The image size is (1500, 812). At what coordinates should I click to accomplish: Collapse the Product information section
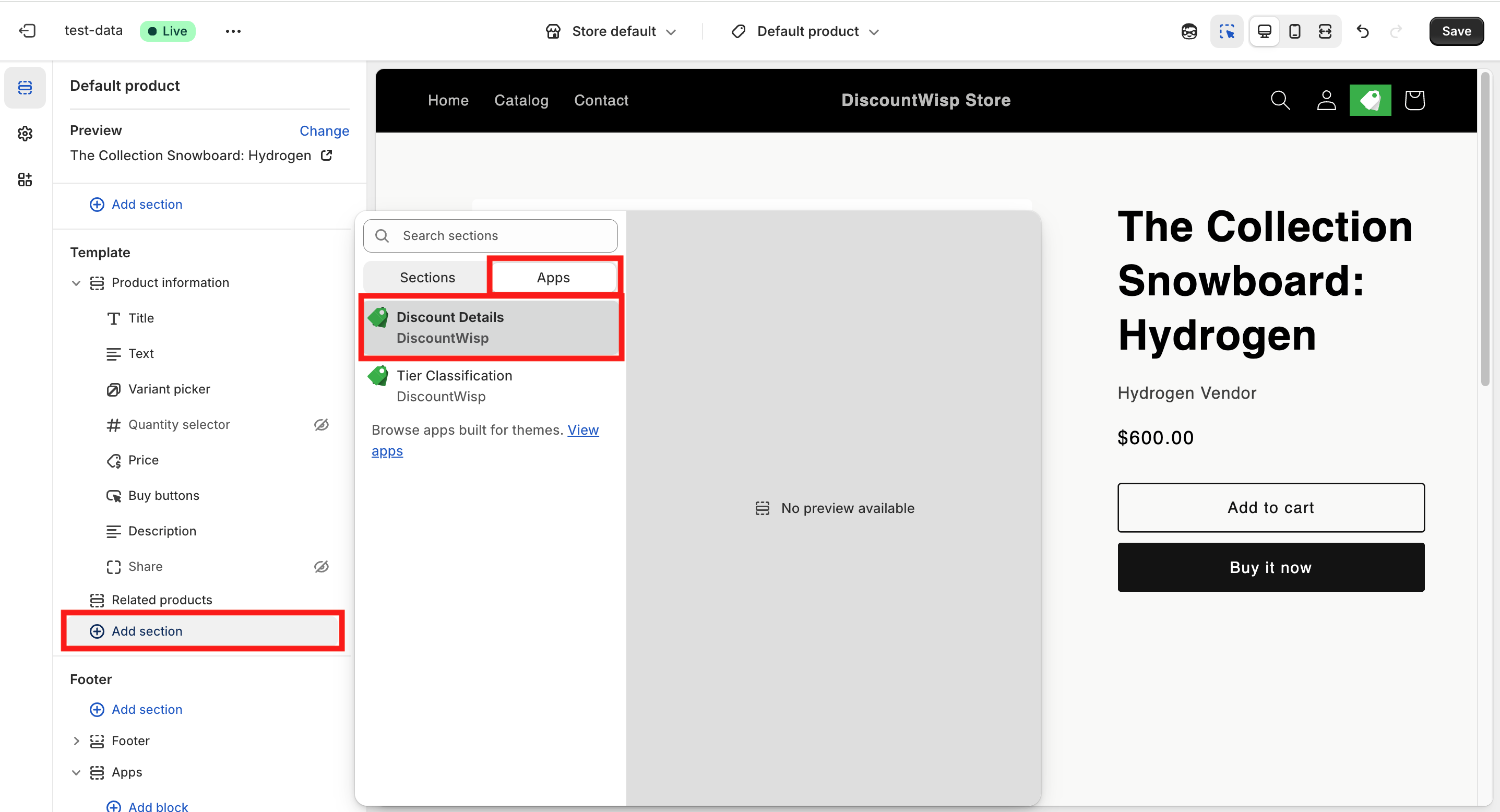(76, 283)
